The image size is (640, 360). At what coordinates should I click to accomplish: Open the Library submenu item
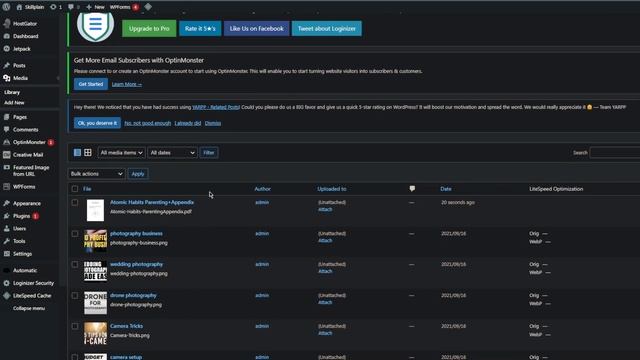12,92
